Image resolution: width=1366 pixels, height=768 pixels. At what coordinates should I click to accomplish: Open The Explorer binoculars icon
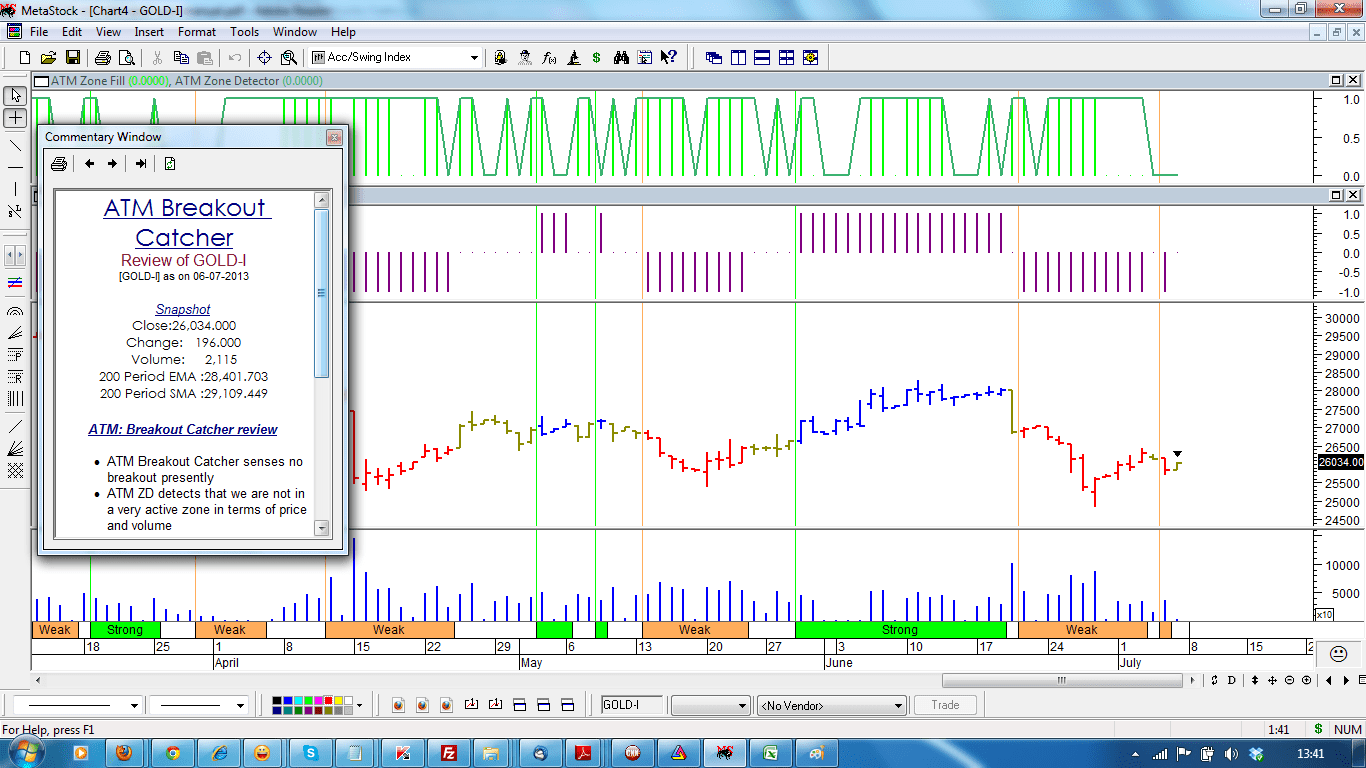(x=621, y=58)
